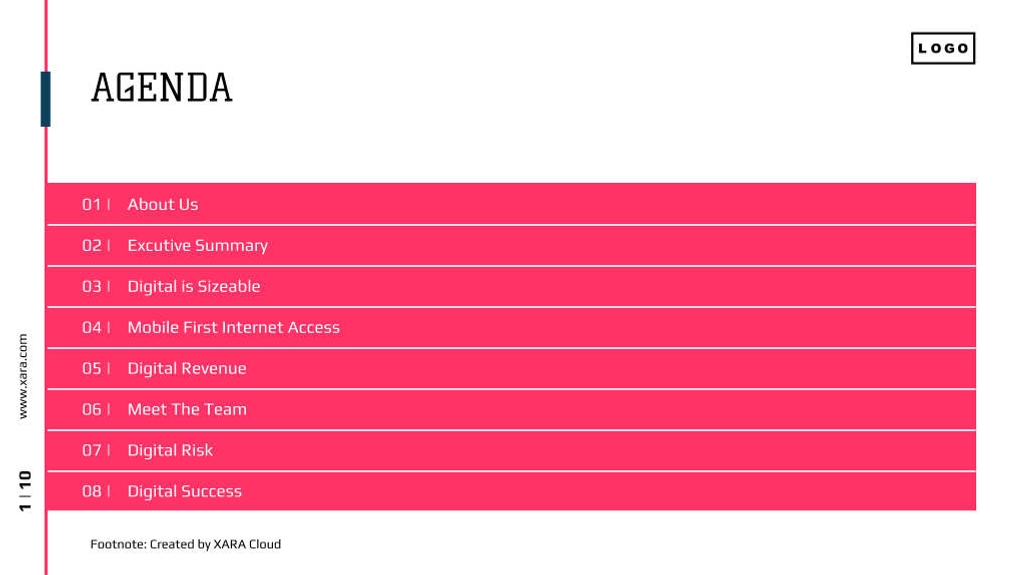This screenshot has height=575, width=1022.
Task: Click the number 01 label
Action: click(91, 204)
